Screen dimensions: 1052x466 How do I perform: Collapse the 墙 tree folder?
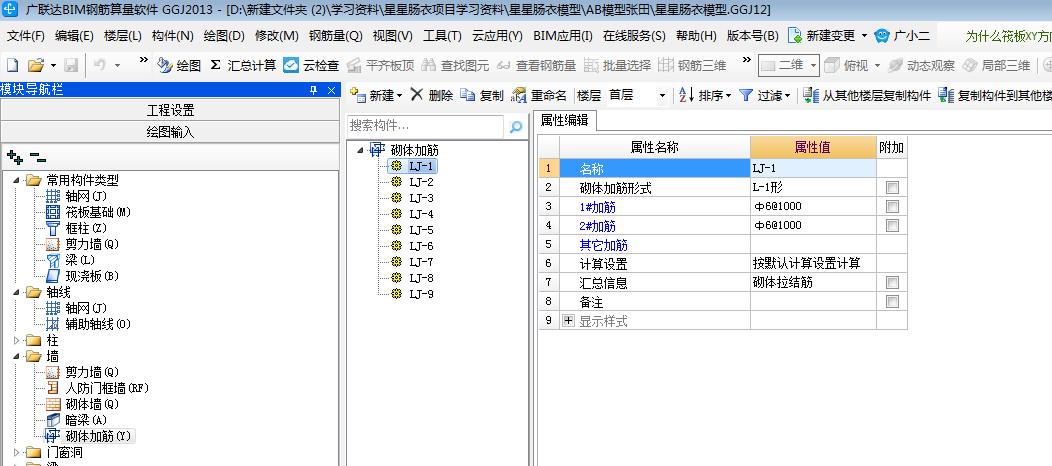tap(16, 357)
